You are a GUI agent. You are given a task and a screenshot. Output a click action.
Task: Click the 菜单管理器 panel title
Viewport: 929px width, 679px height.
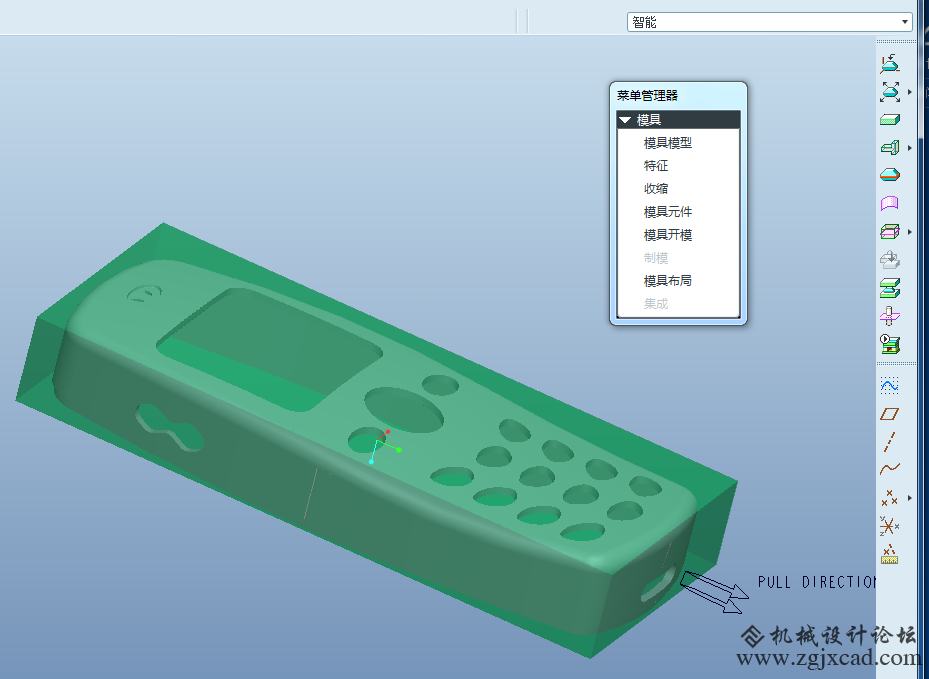point(647,95)
